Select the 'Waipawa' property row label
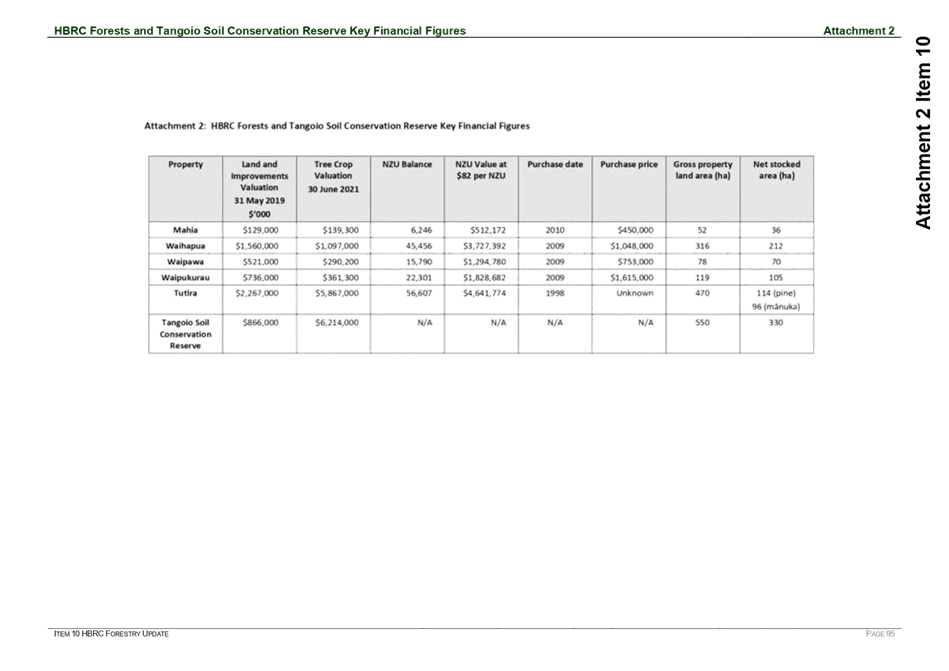Viewport: 949px width, 671px height. (185, 261)
